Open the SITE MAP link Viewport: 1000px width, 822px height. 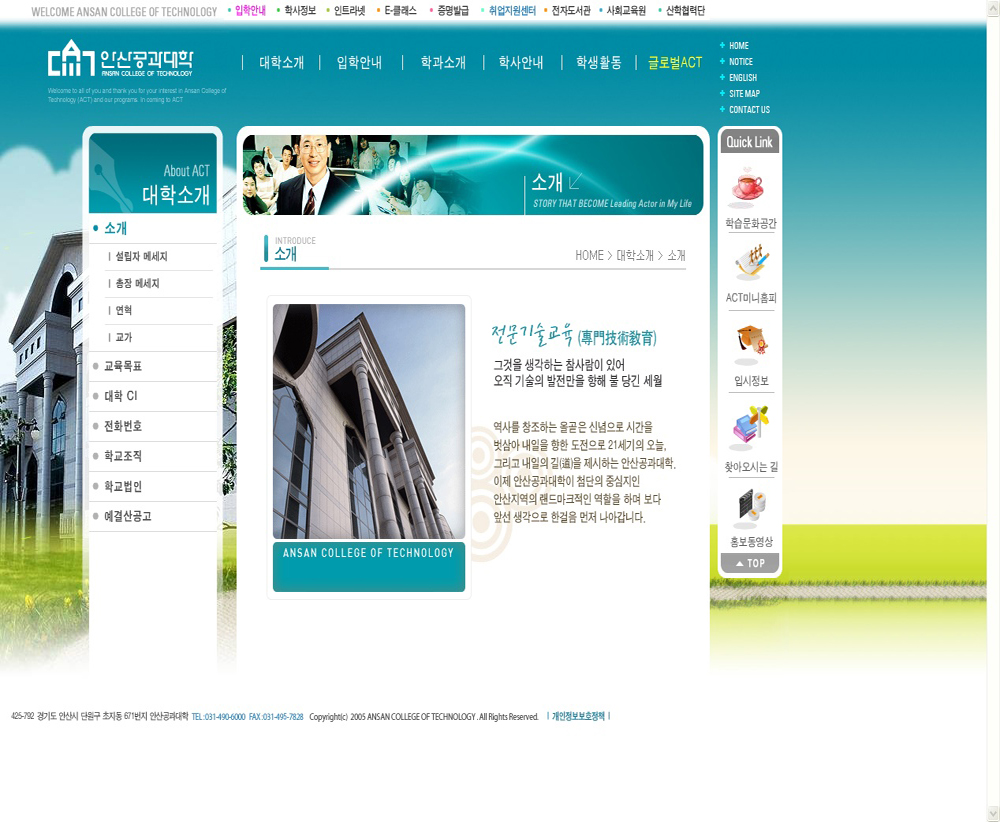[744, 94]
